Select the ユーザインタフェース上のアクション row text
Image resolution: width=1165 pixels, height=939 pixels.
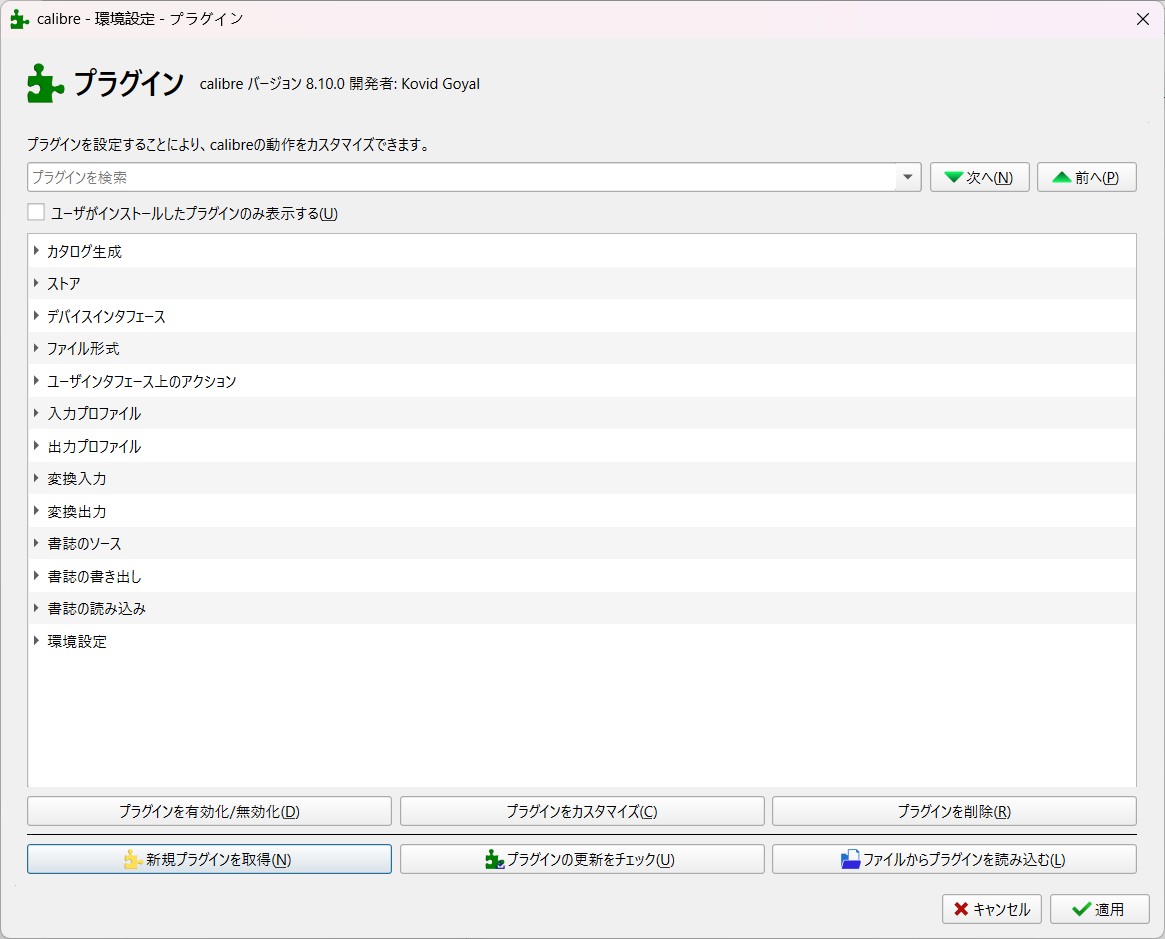pos(141,381)
